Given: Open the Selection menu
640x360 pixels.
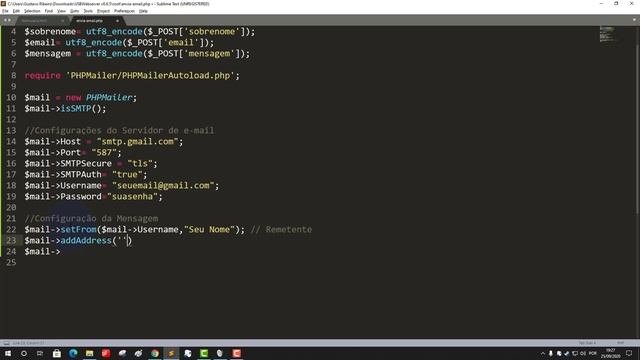Looking at the screenshot, I should pyautogui.click(x=32, y=11).
